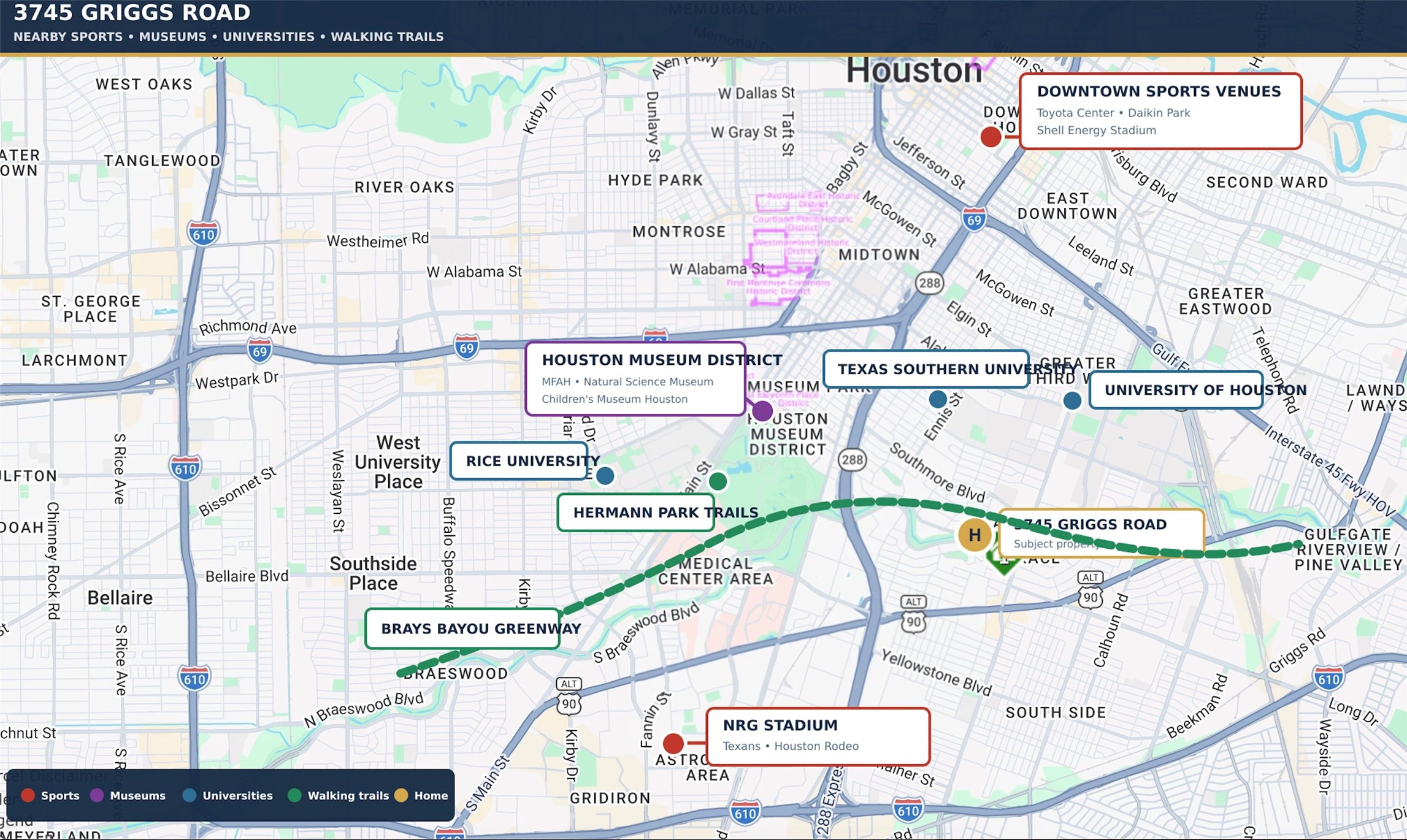Click the University of Houston label
Image resolution: width=1407 pixels, height=840 pixels.
coord(1176,390)
